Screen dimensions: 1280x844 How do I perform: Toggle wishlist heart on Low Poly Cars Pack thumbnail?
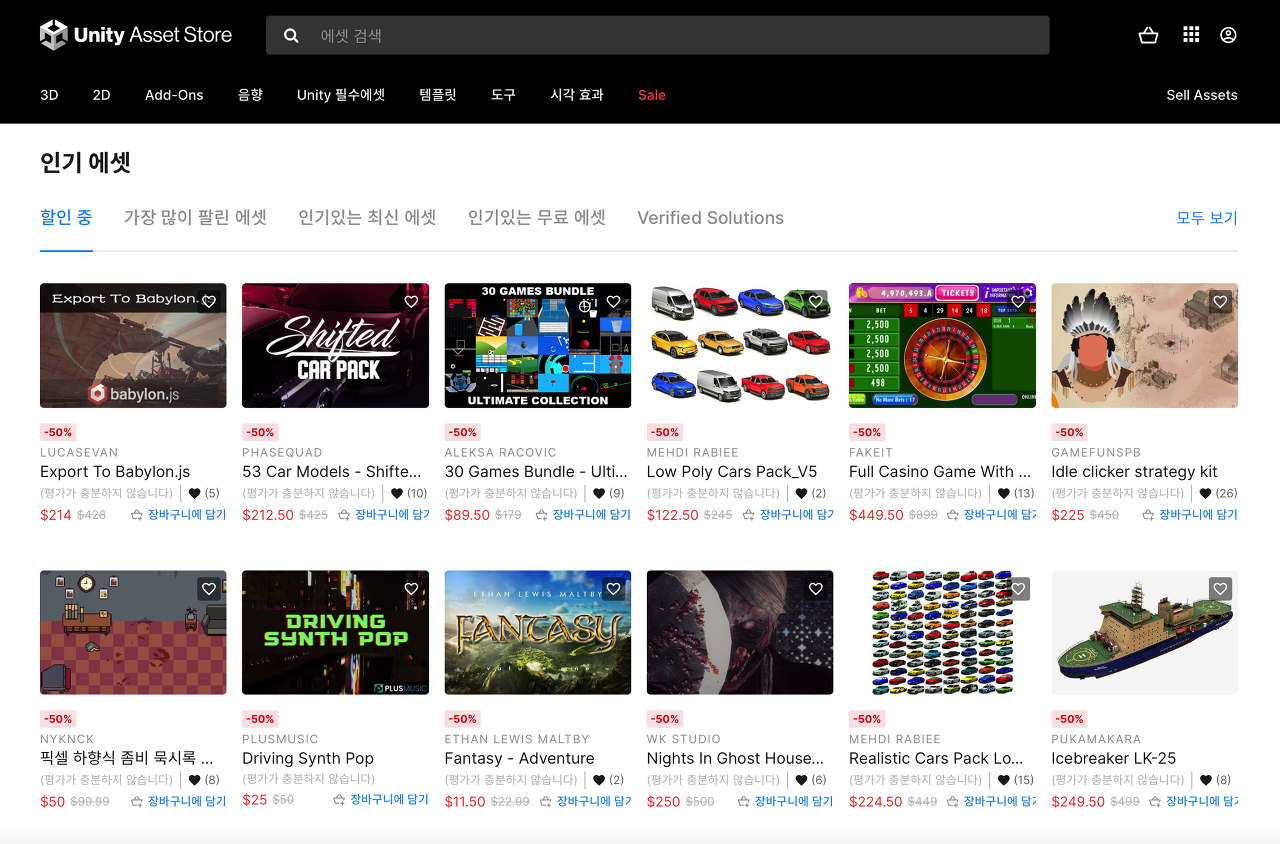pos(816,301)
